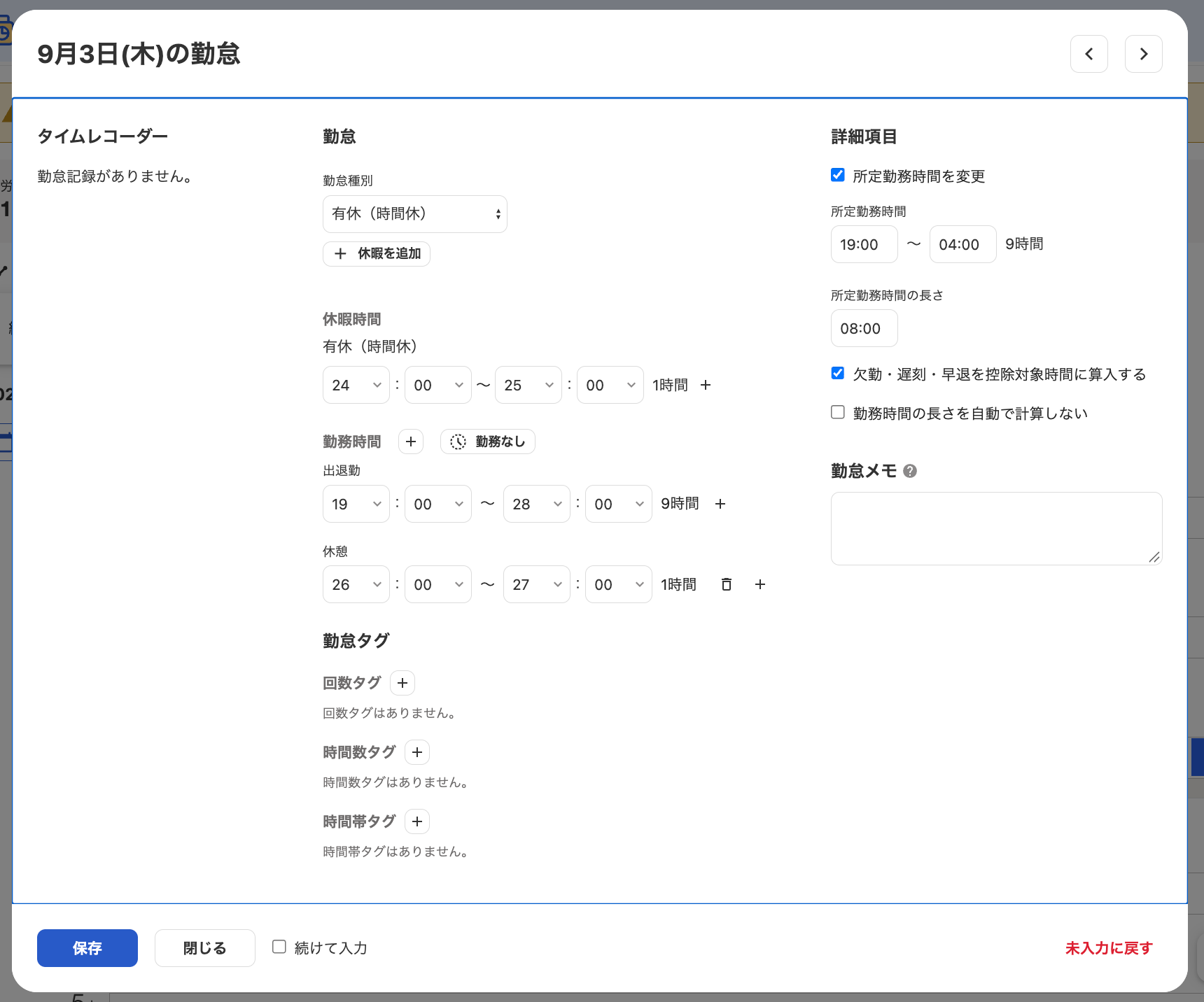1204x1002 pixels.
Task: Uncheck 欠勤・遅刻・早退を控除対象時間に算入する
Action: (x=838, y=373)
